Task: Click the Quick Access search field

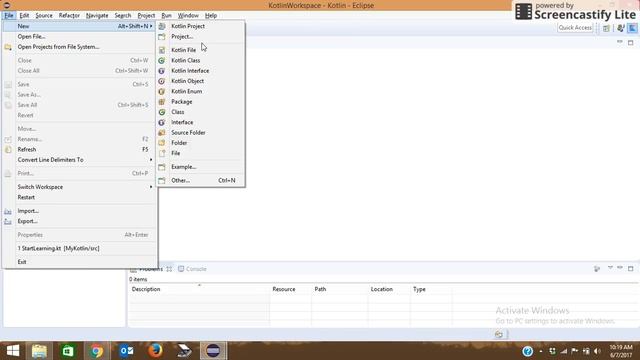Action: (x=575, y=28)
